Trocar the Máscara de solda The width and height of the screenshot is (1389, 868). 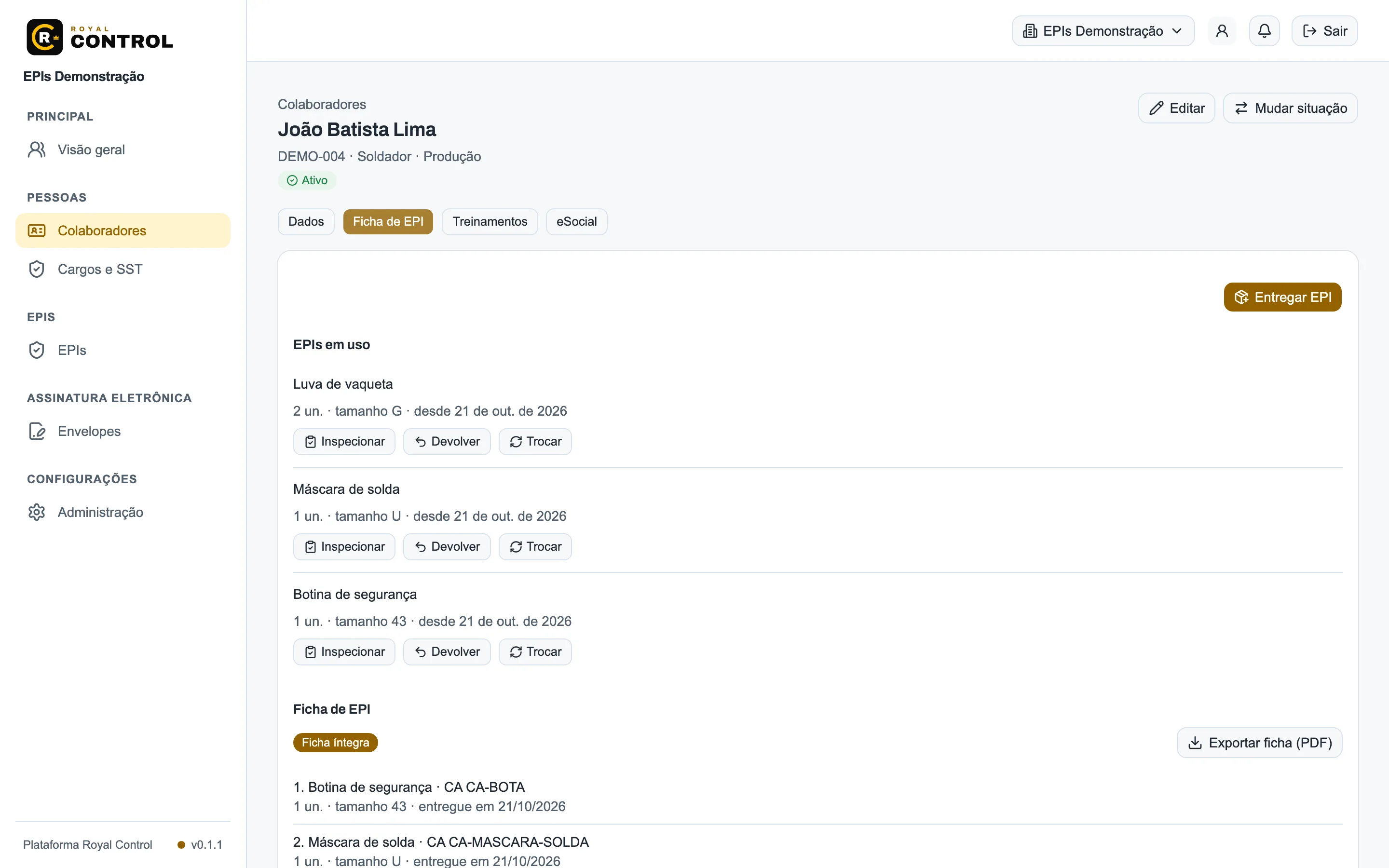tap(535, 546)
